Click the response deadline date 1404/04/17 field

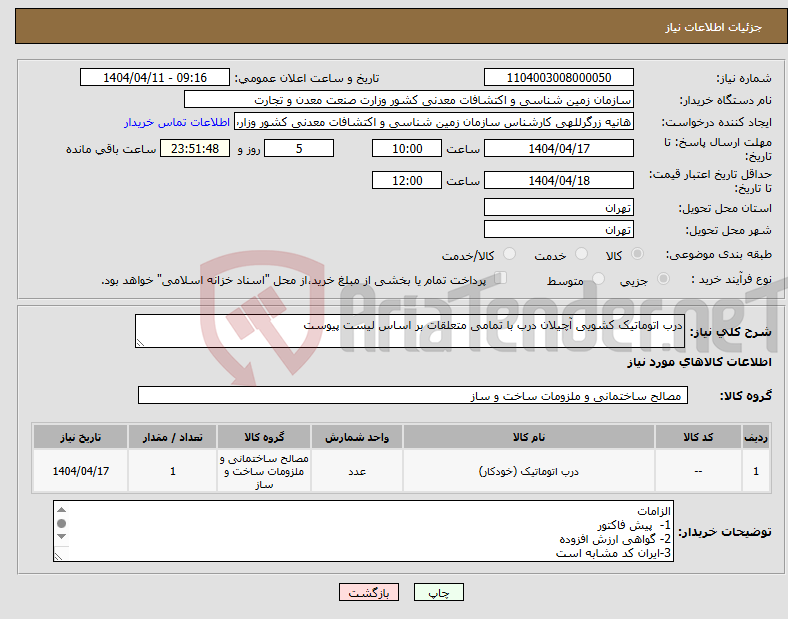click(x=559, y=149)
